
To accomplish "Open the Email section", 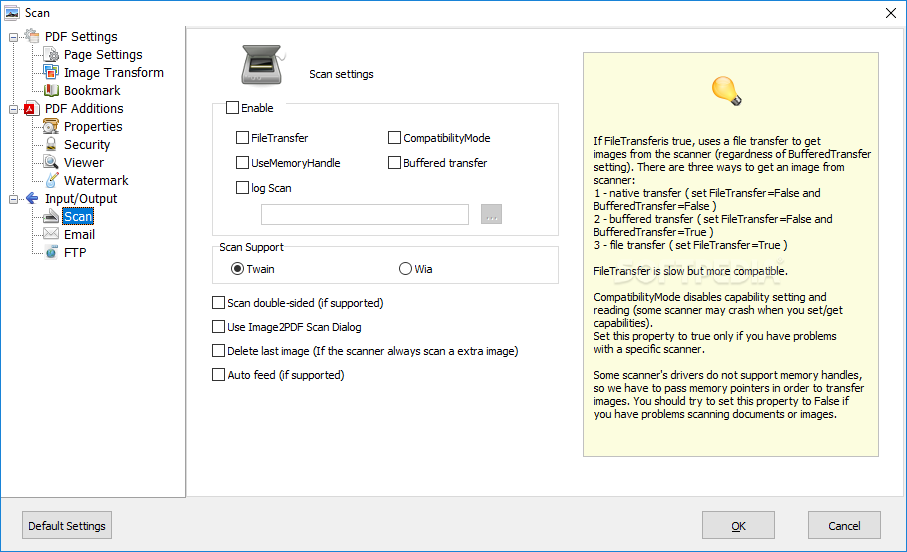I will point(79,234).
